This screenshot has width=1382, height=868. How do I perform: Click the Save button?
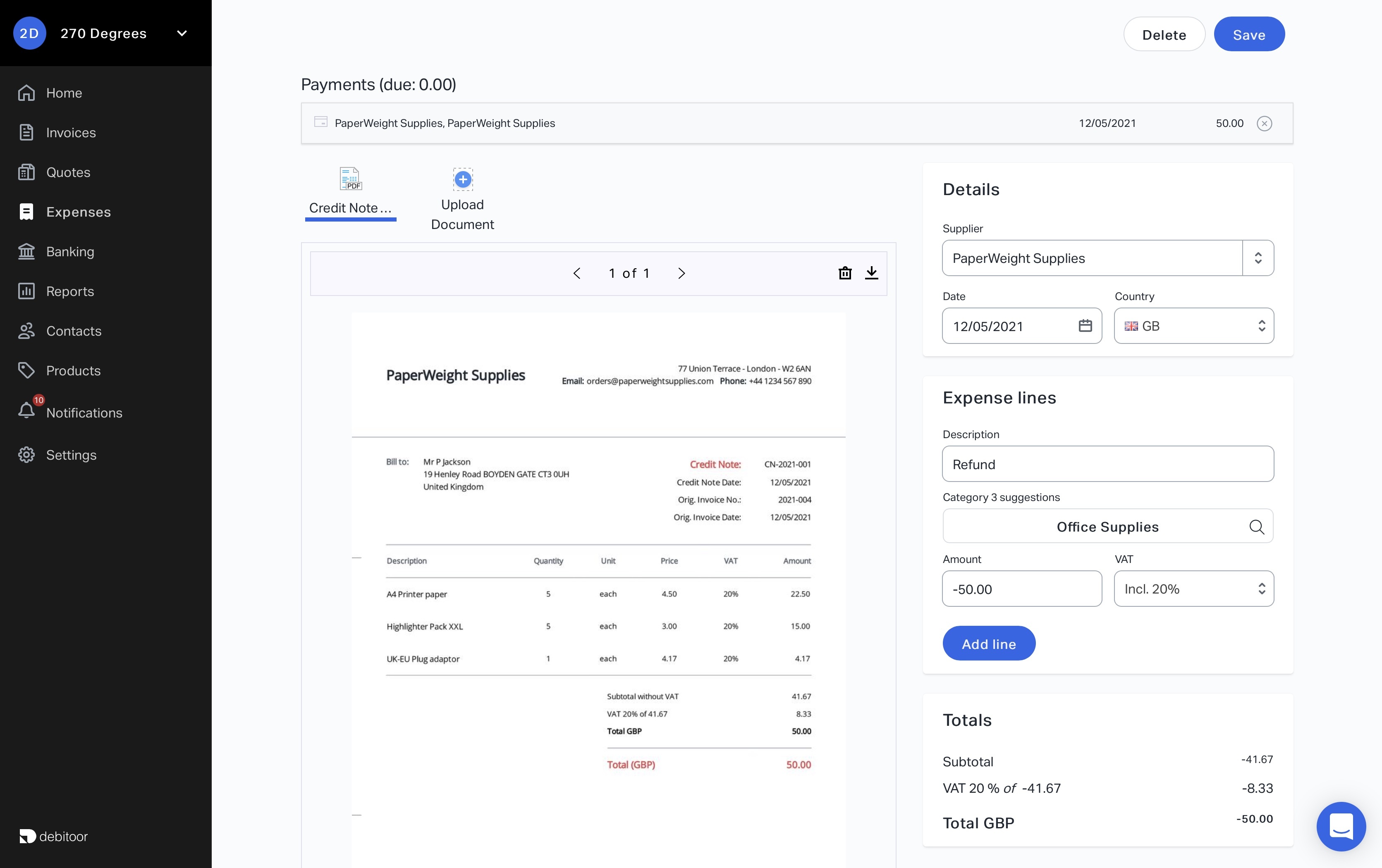1249,33
